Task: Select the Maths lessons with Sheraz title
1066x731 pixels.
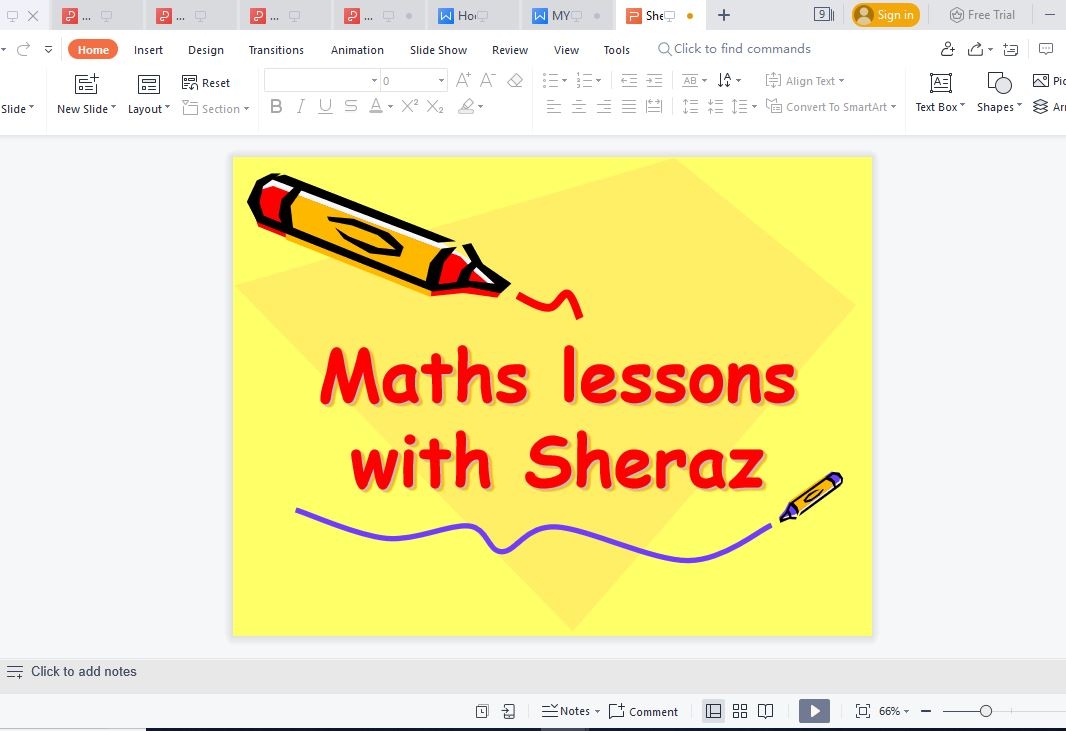Action: point(558,417)
